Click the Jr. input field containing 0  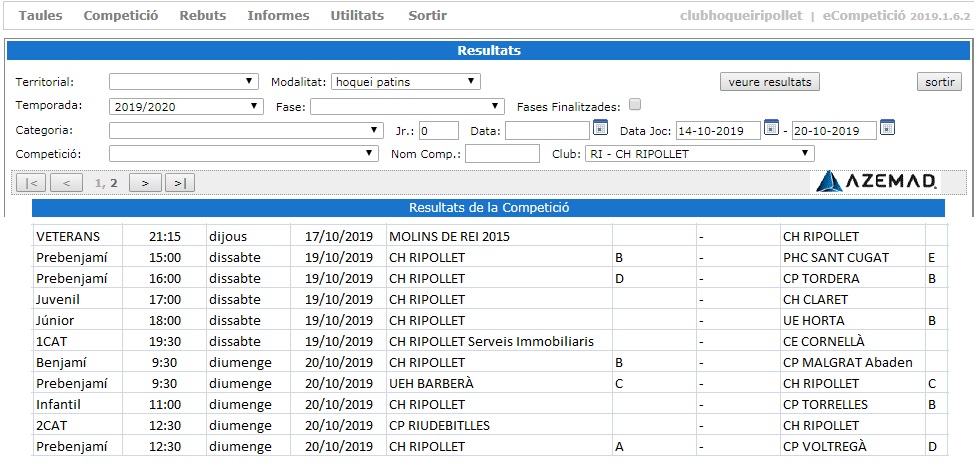[x=439, y=130]
